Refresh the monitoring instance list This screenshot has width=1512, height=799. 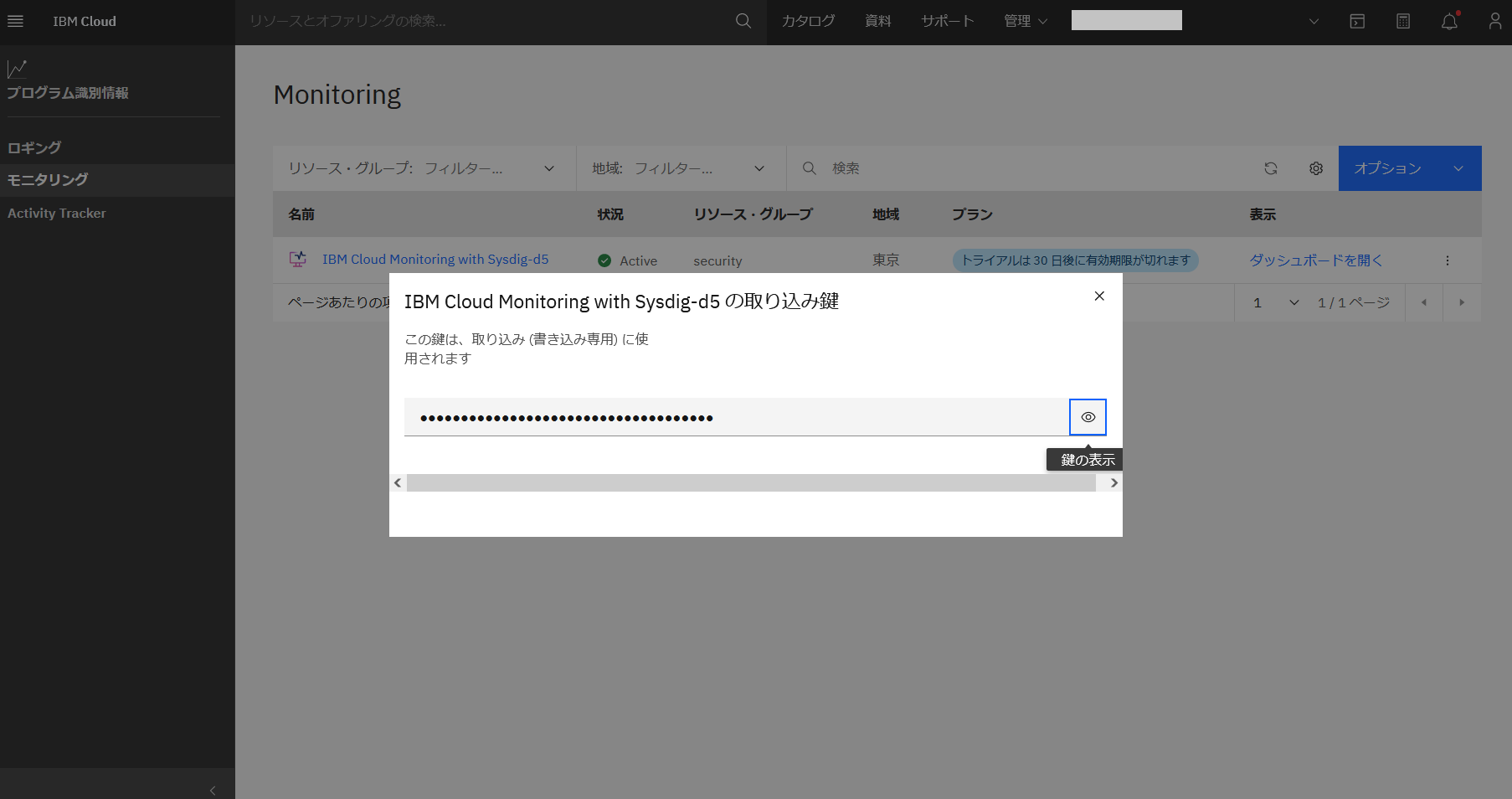coord(1270,168)
